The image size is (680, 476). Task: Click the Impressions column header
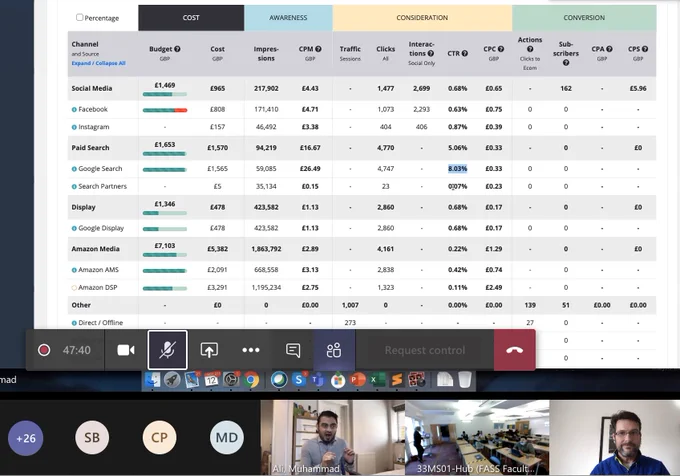(x=266, y=53)
